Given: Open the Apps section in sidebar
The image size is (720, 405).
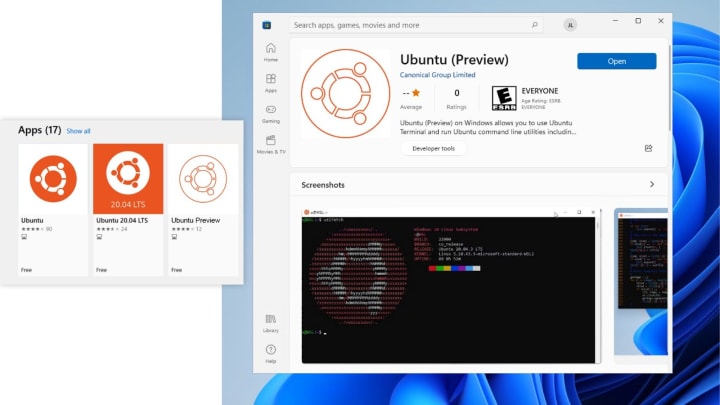Looking at the screenshot, I should pyautogui.click(x=271, y=83).
